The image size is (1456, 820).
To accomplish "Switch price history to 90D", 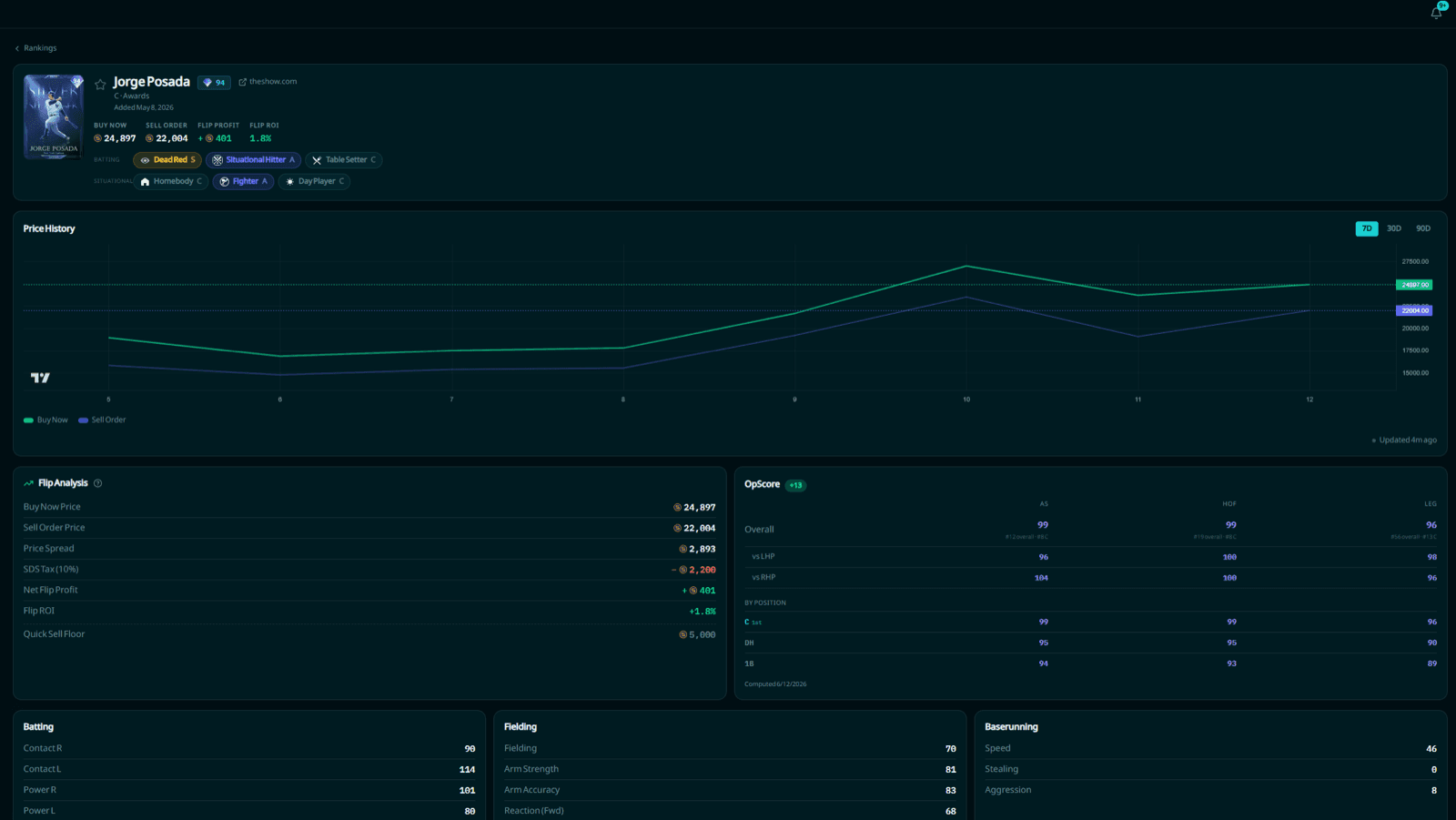I will coord(1423,228).
